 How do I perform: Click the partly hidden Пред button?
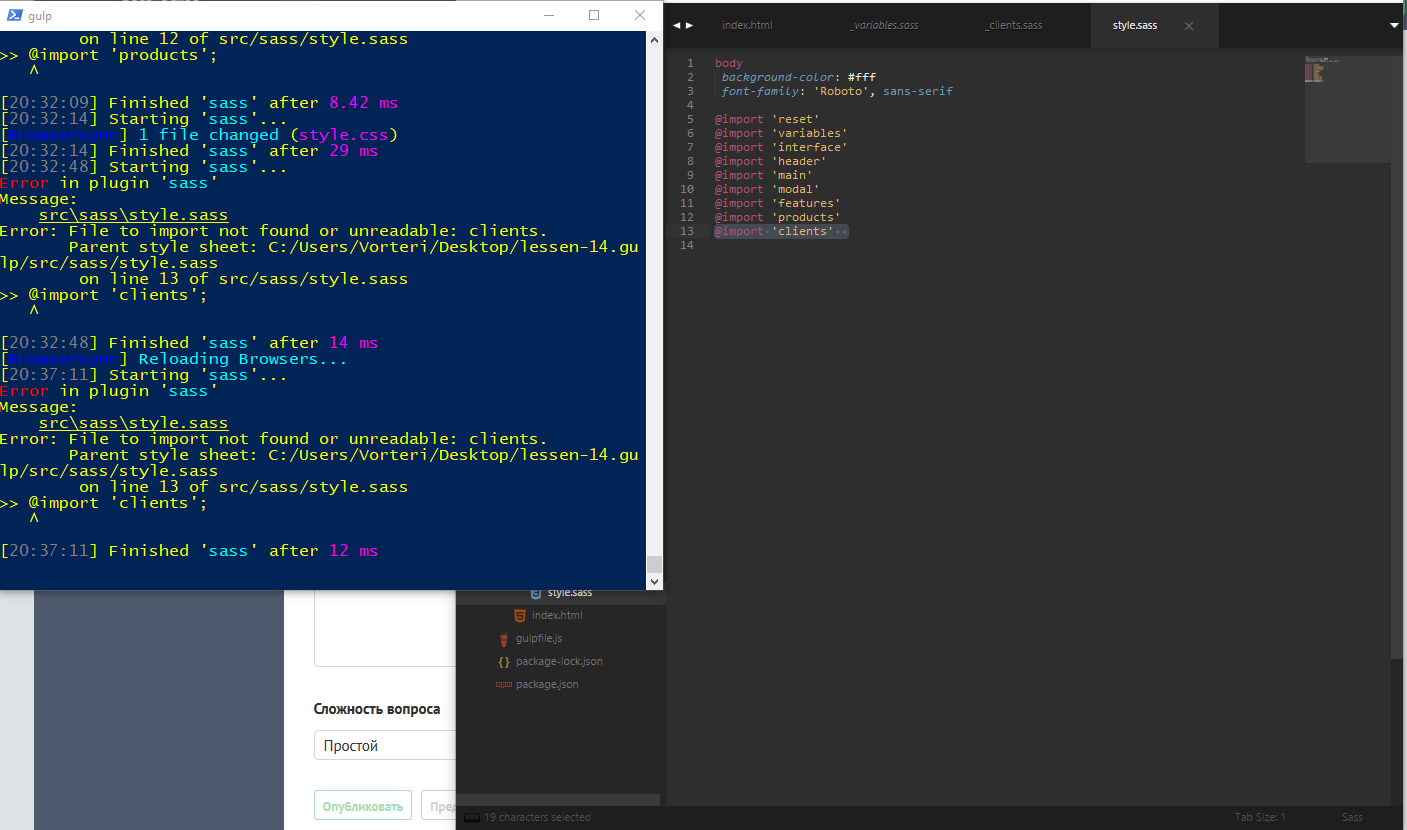pos(439,806)
